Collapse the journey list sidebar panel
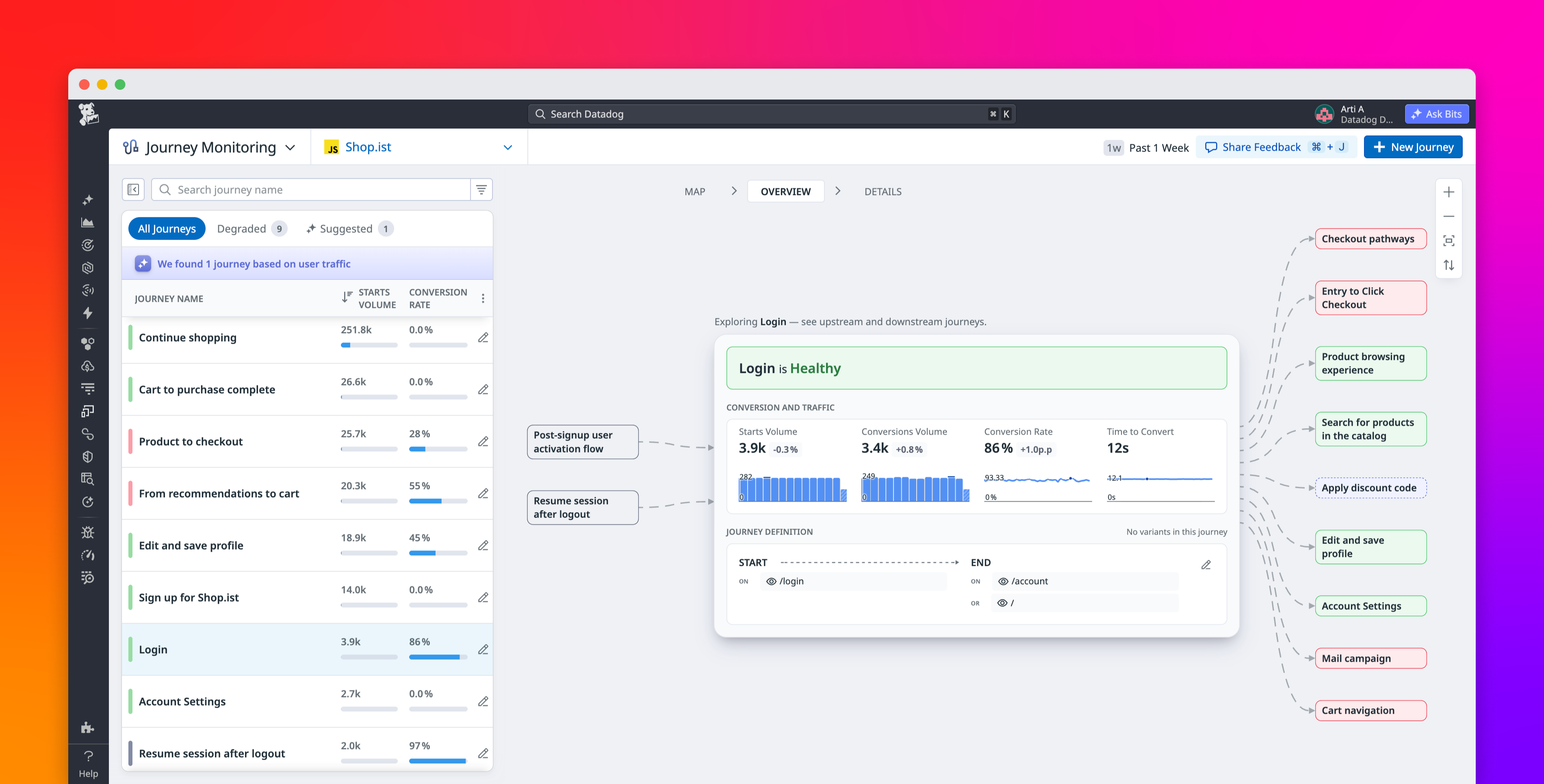 [133, 189]
